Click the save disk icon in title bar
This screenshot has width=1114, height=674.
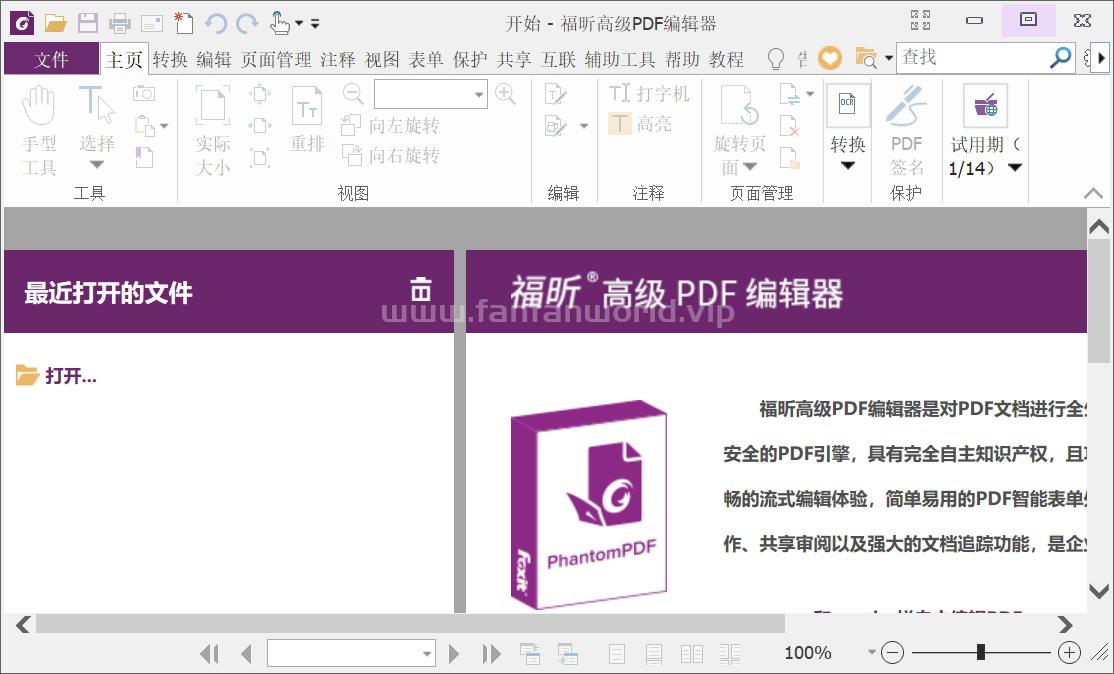pos(87,22)
